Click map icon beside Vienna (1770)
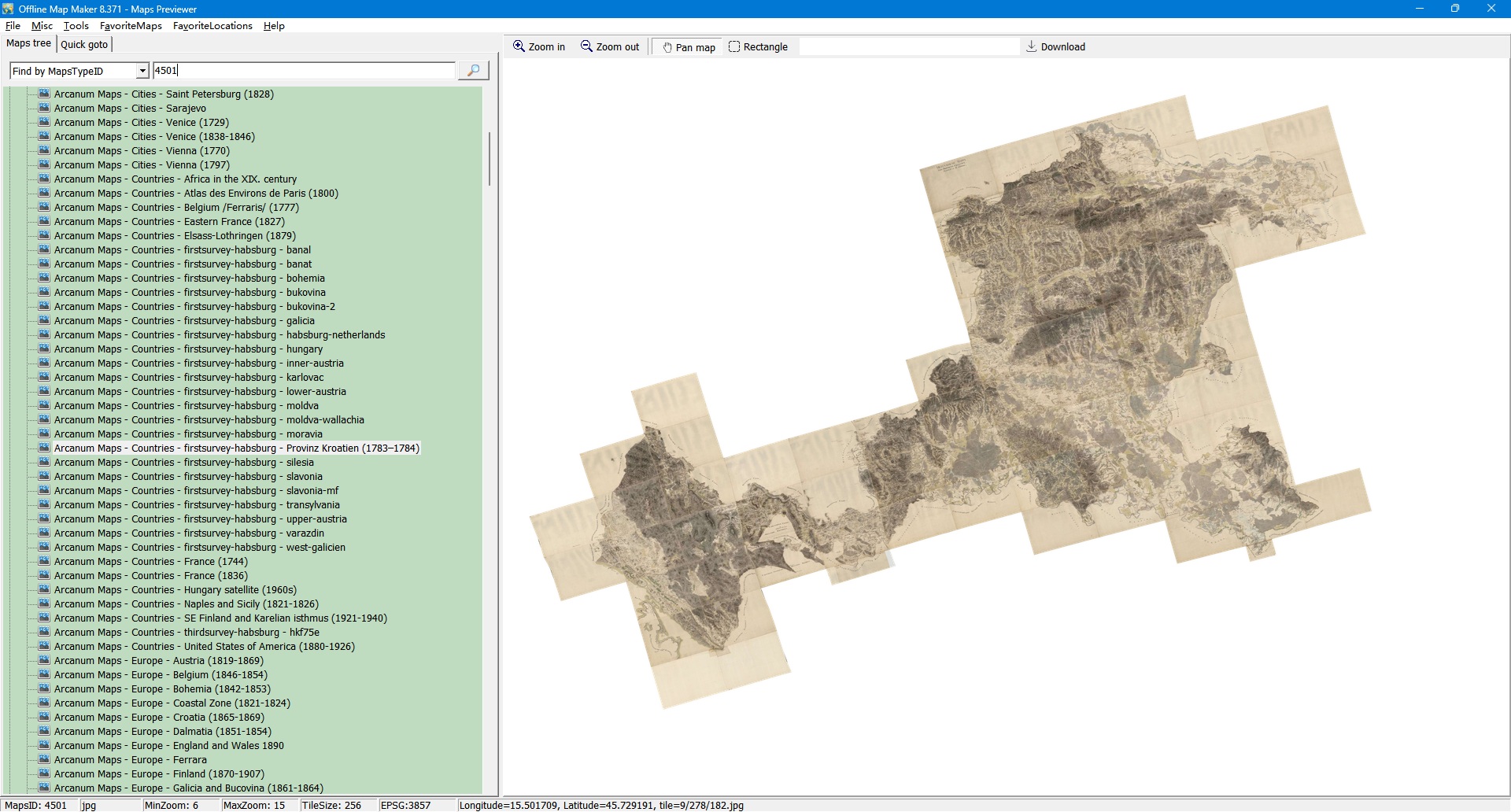1511x812 pixels. pos(44,150)
